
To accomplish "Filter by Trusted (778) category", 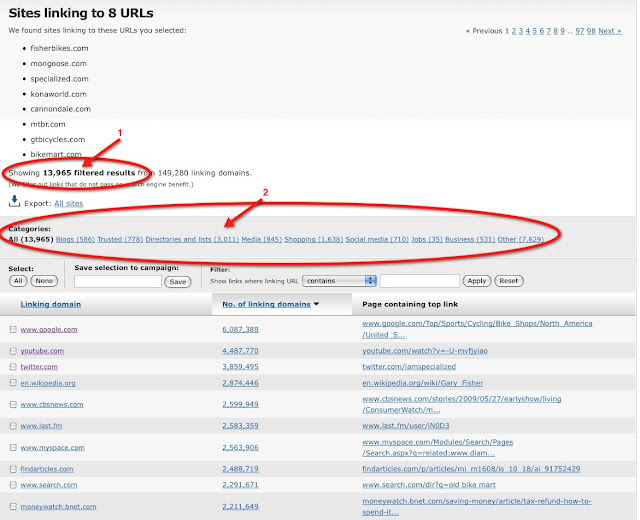I will point(120,239).
